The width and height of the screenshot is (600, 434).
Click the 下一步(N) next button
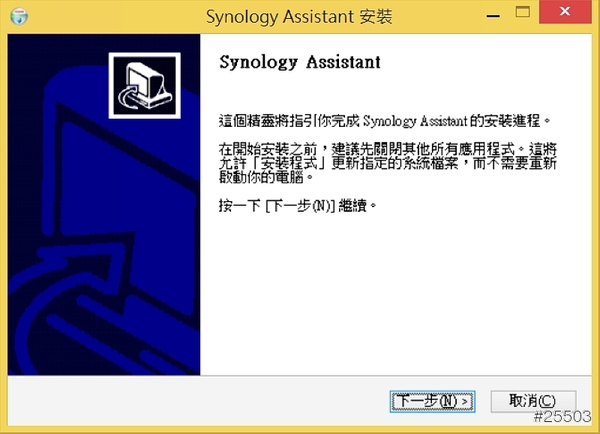point(432,401)
